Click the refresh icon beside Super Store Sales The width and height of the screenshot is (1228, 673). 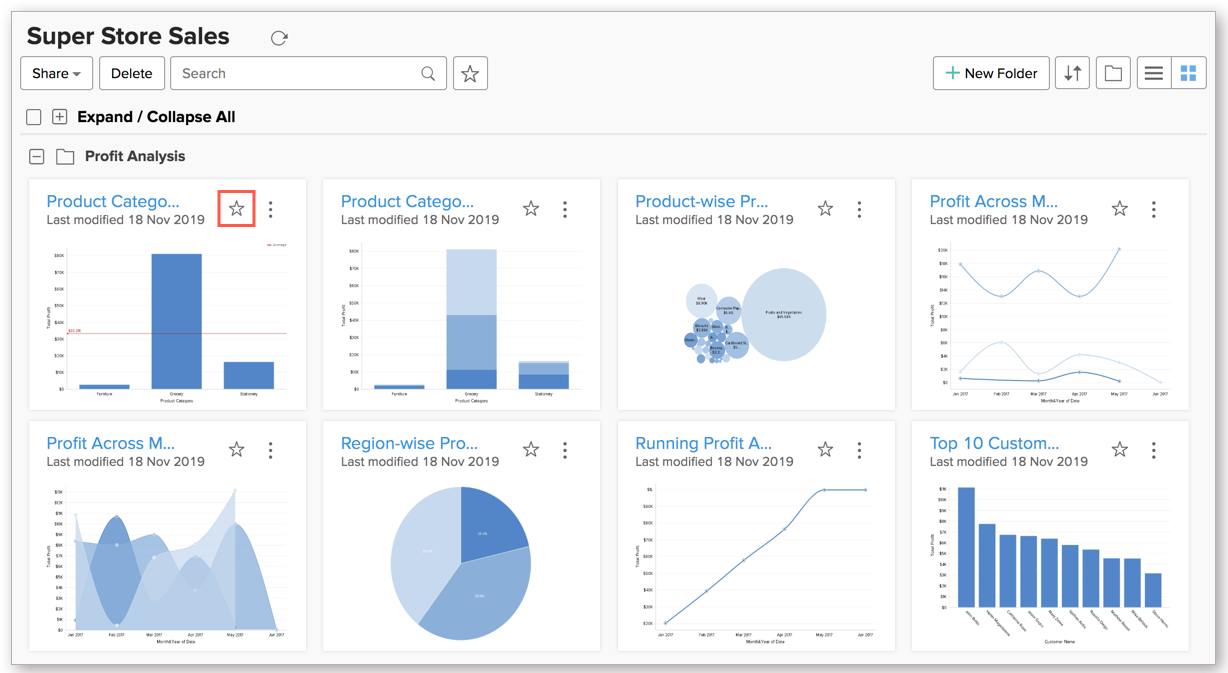(279, 38)
